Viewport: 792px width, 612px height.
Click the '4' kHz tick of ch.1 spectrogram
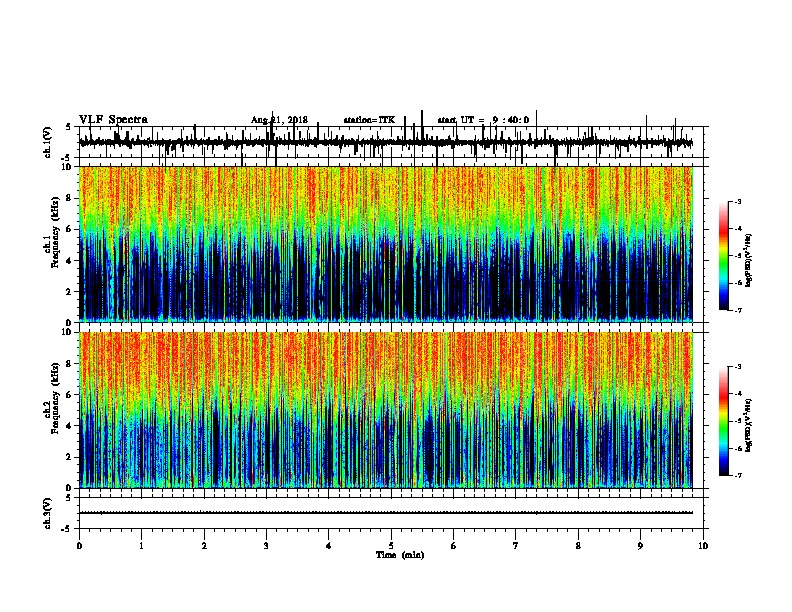click(x=70, y=261)
